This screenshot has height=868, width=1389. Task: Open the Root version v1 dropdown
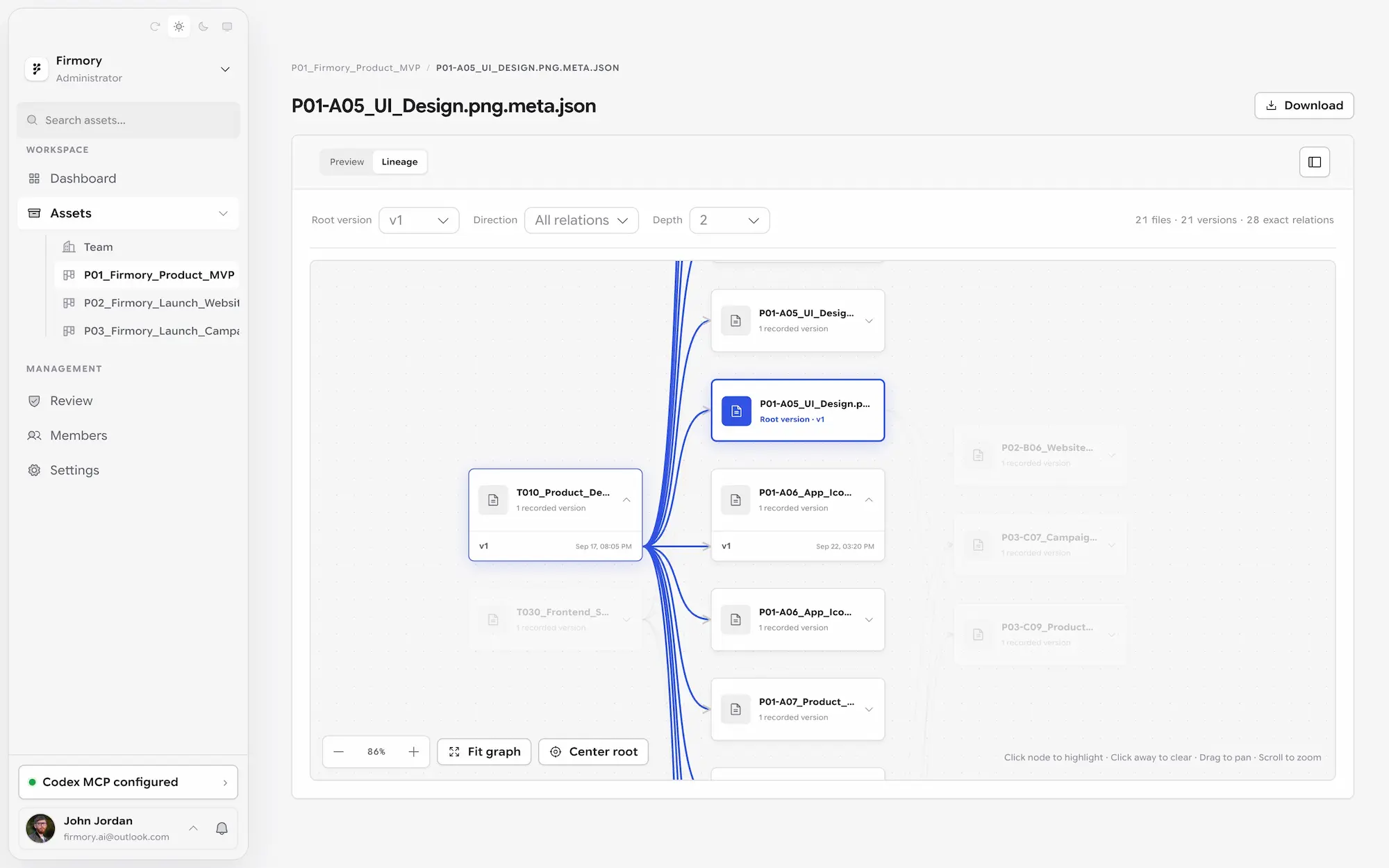(419, 220)
